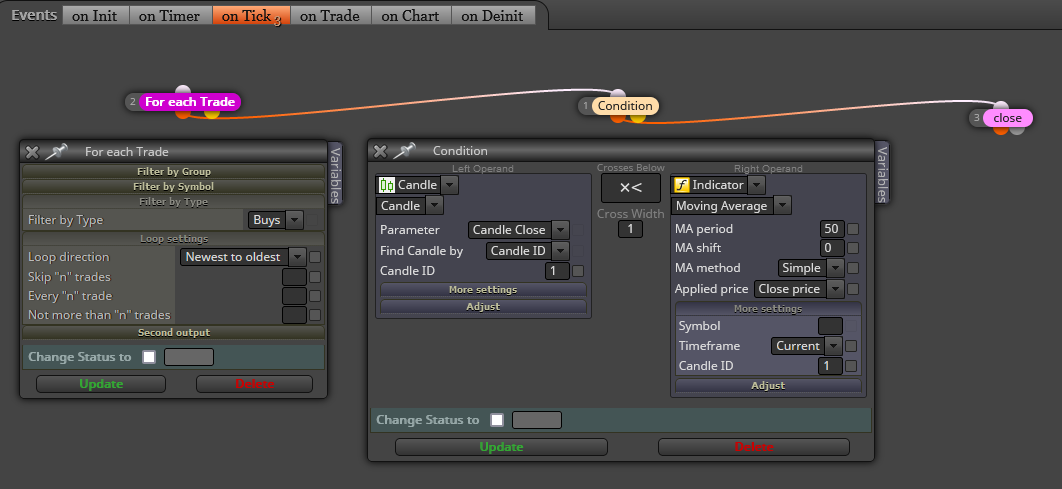This screenshot has width=1062, height=489.
Task: Collapse Loop settings section
Action: point(173,238)
